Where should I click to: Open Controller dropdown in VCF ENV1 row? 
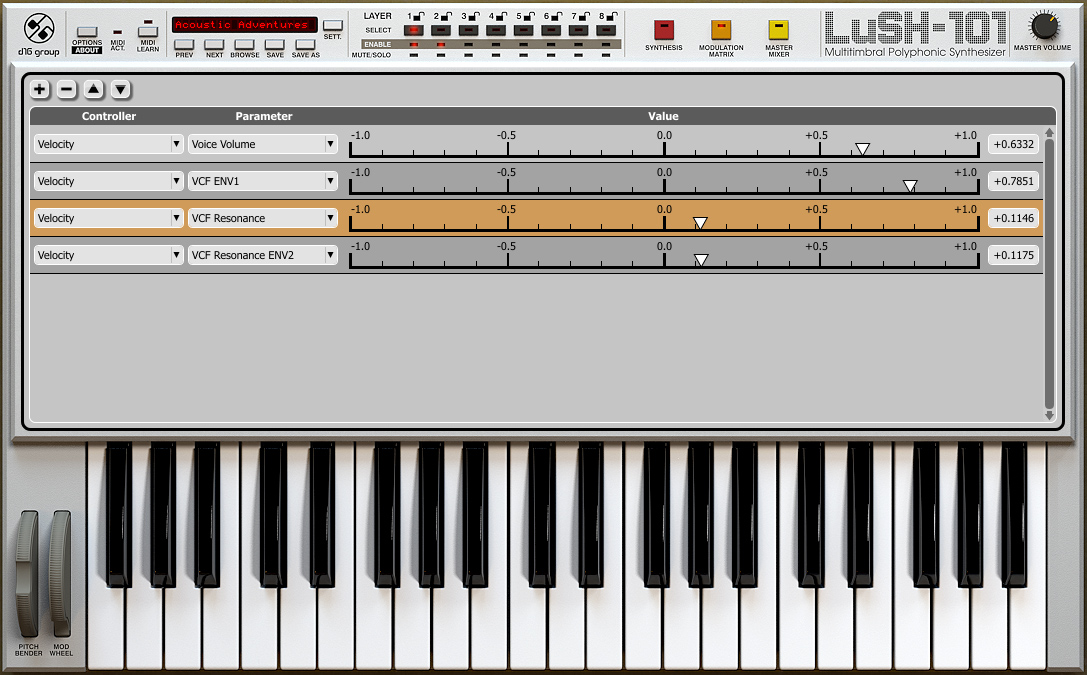point(109,181)
